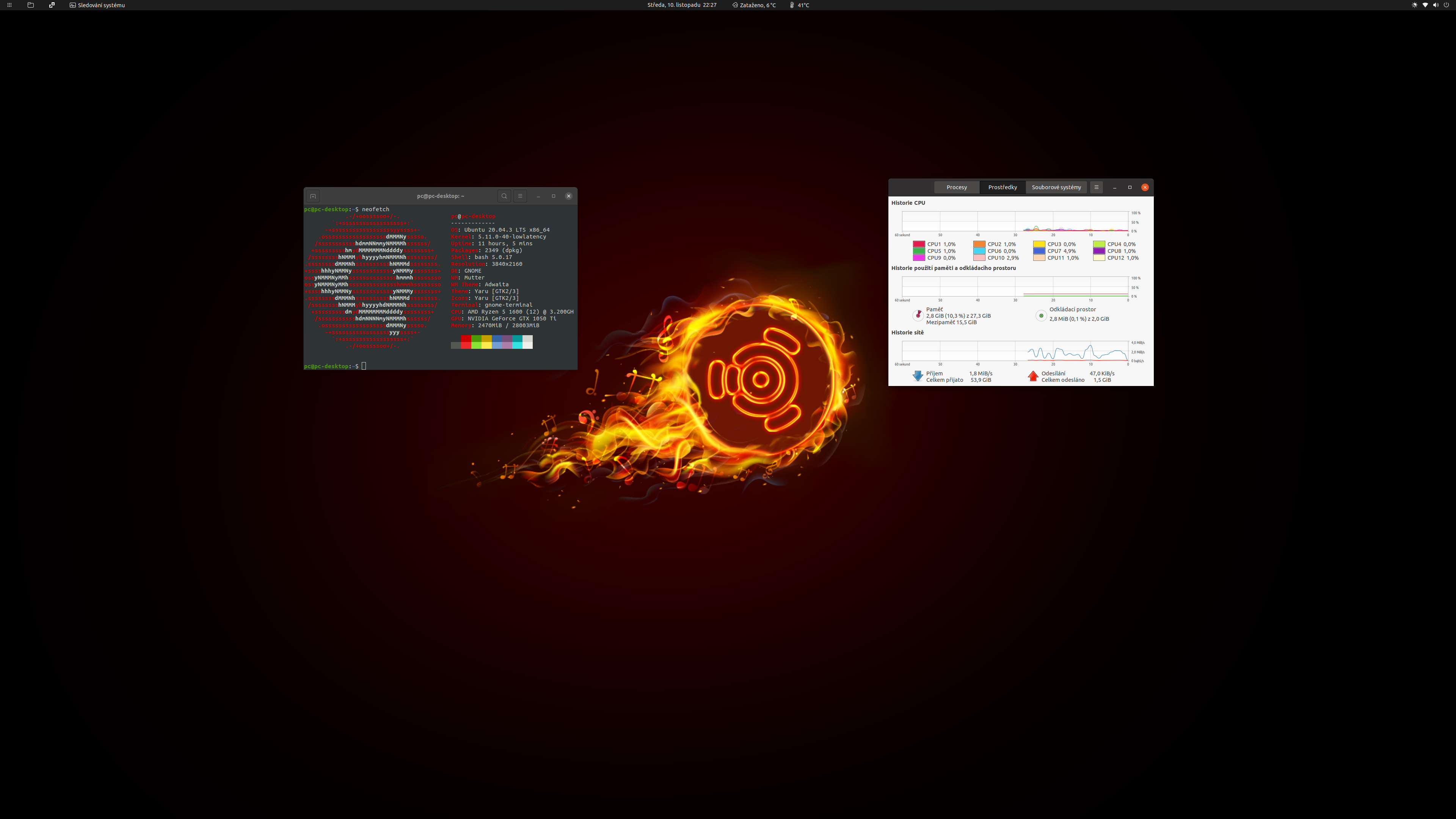The image size is (1456, 819).
Task: Open the brightness indicator in the system tray
Action: [1415, 5]
